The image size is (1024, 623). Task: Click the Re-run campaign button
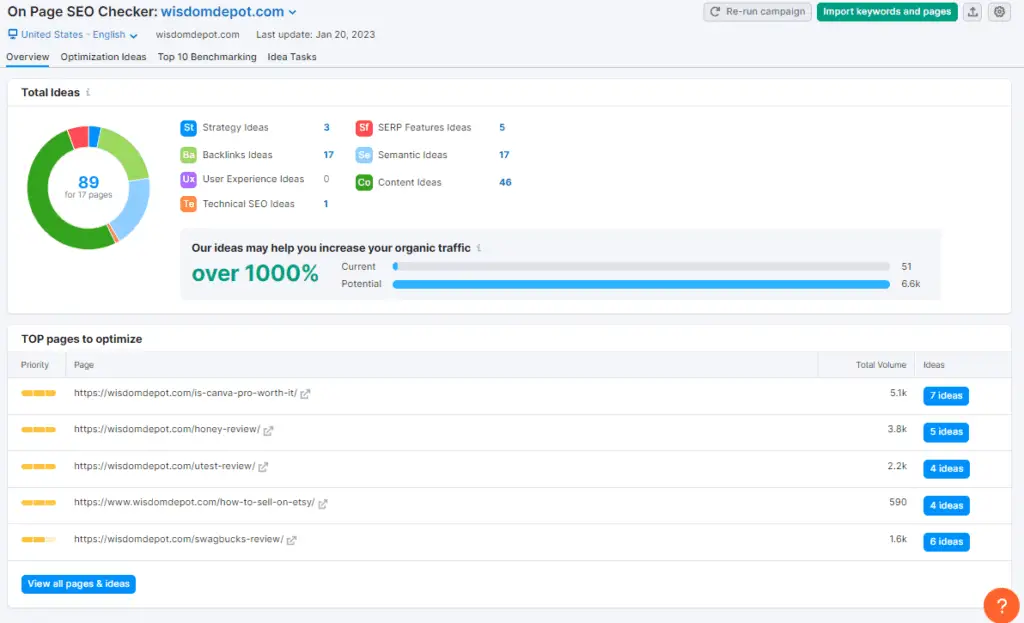pos(758,12)
